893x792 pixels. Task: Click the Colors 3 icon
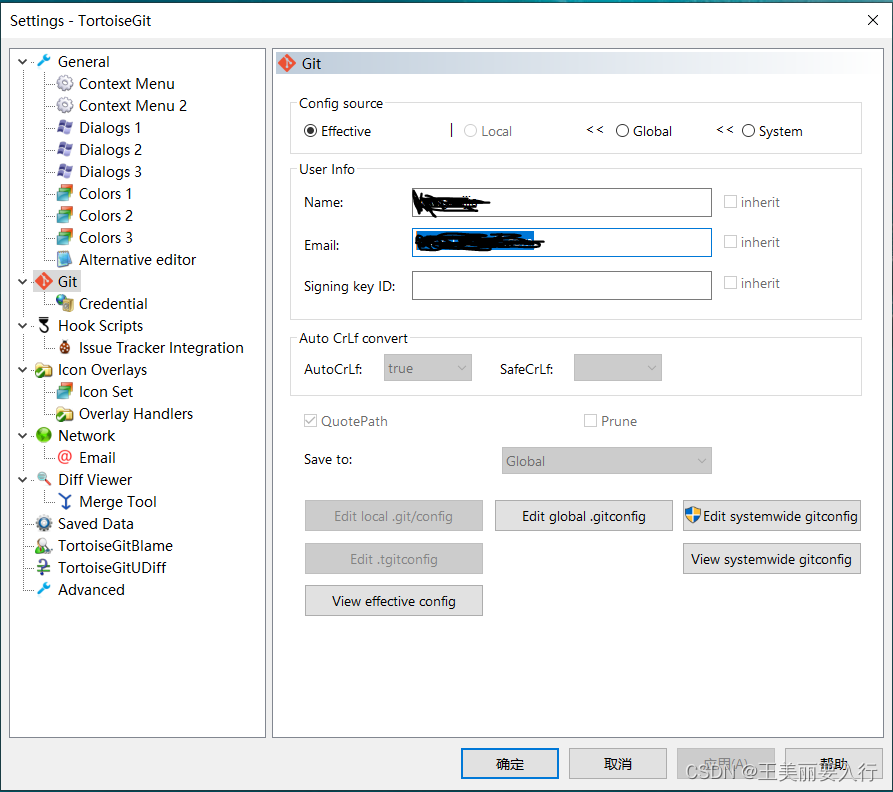tap(65, 237)
